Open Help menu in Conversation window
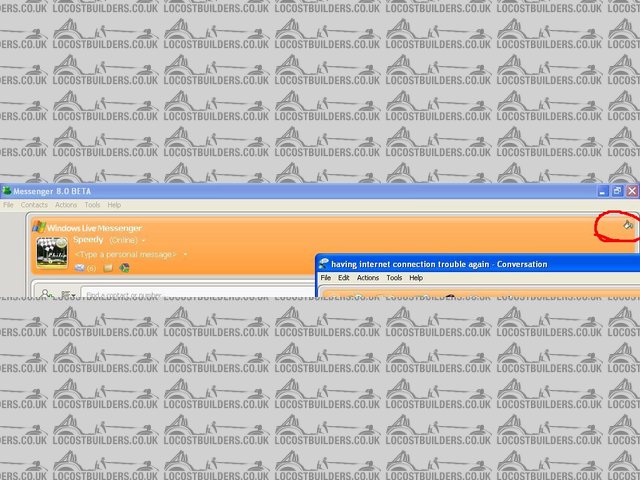640x480 pixels. (416, 278)
